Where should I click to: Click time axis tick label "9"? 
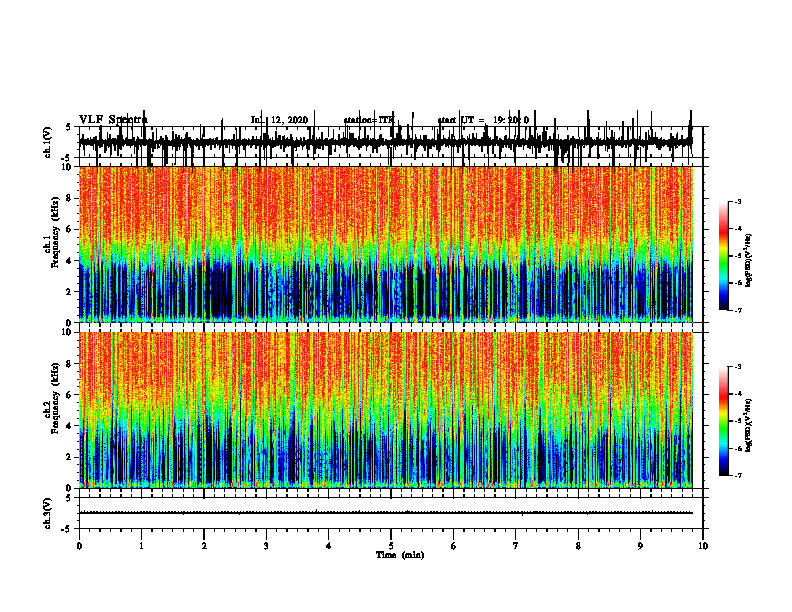[x=640, y=546]
